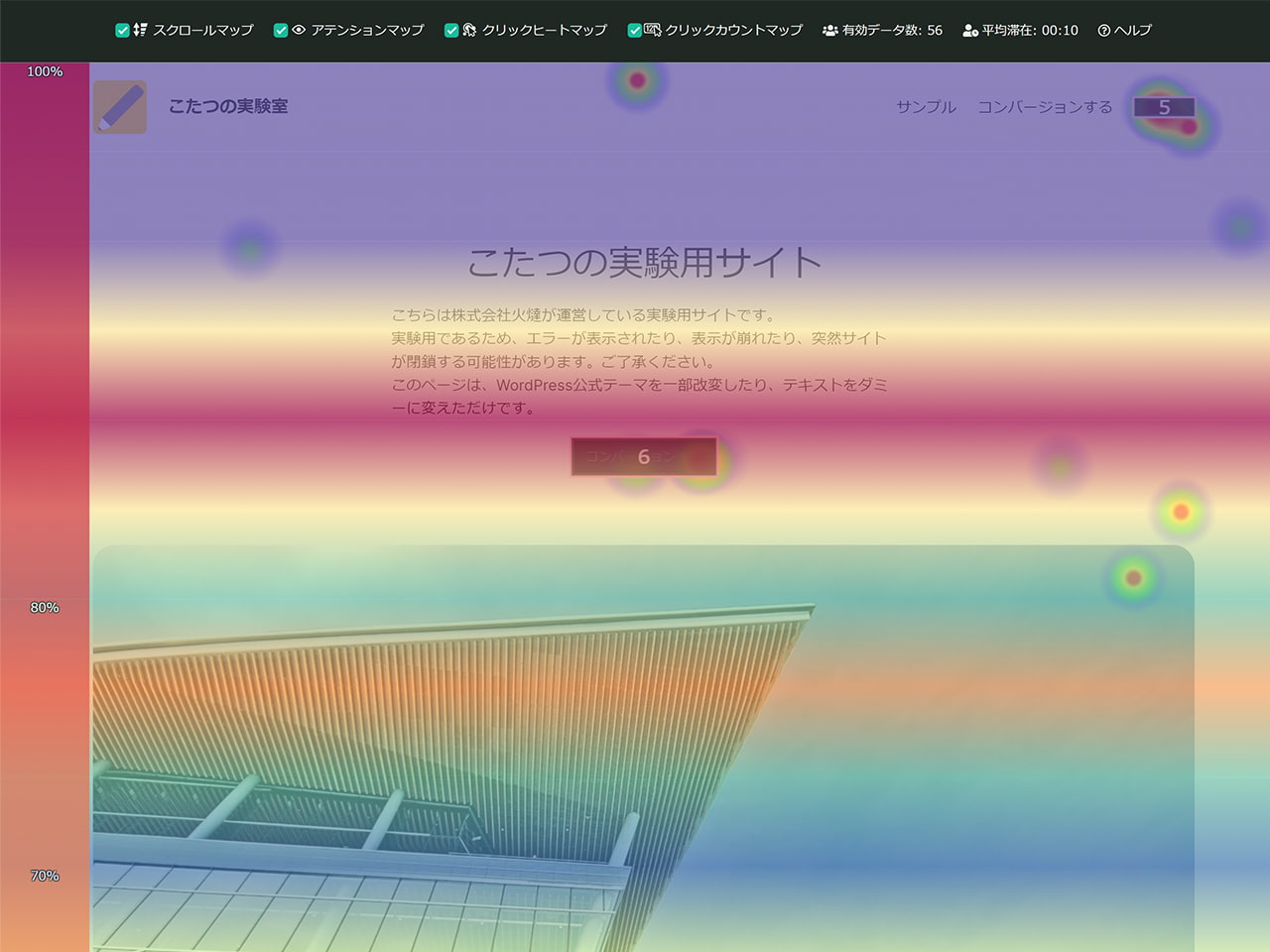
Task: Open the こたつの実験室 site title link
Action: 228,106
